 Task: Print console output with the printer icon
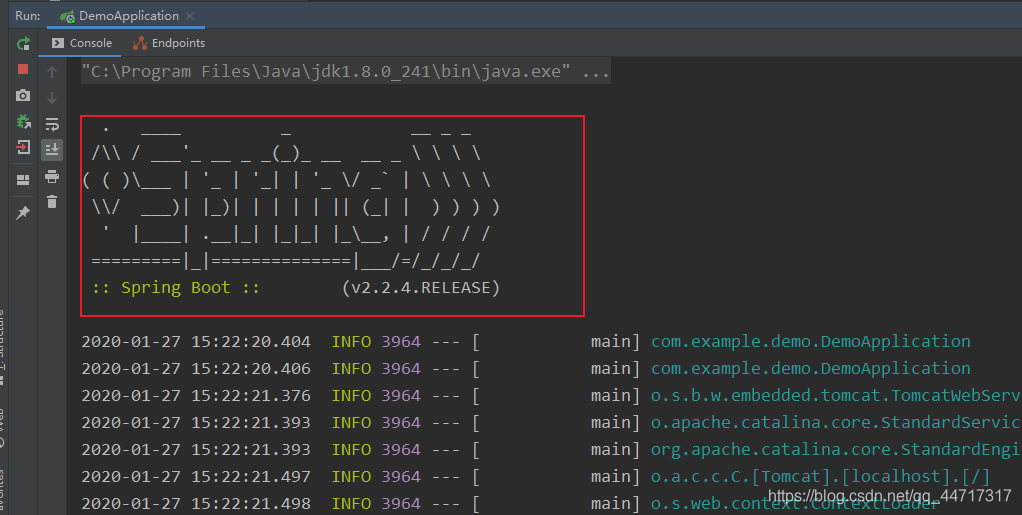[52, 176]
